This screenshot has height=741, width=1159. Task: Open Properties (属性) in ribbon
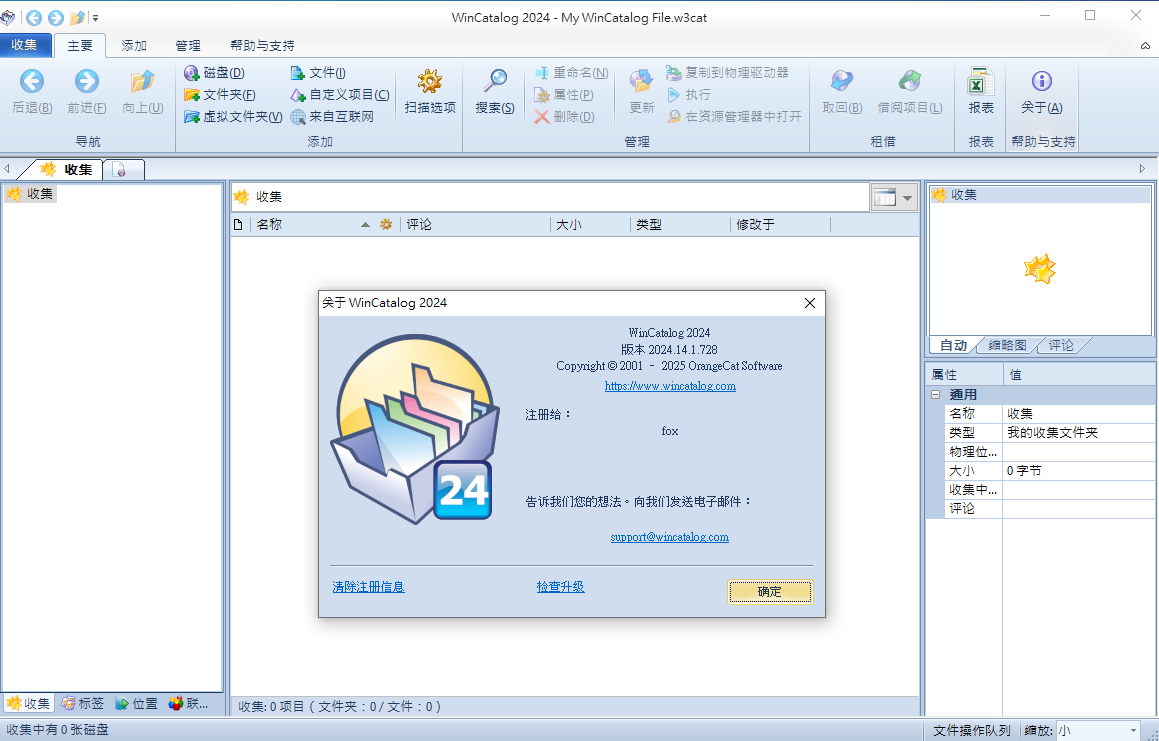(564, 95)
